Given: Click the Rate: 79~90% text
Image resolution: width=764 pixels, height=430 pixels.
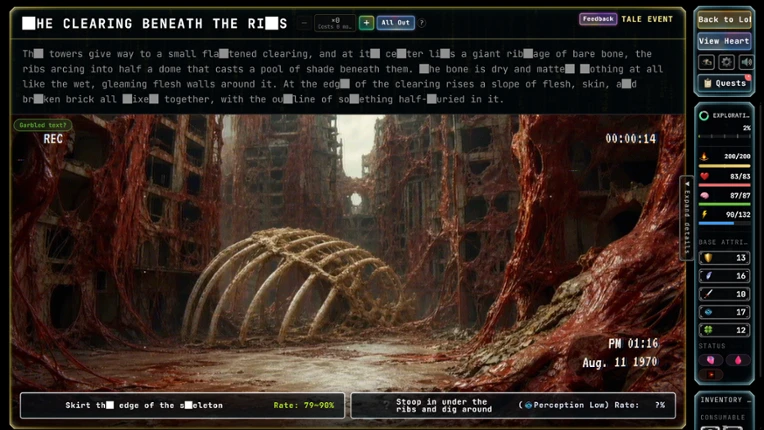Looking at the screenshot, I should click(x=304, y=405).
